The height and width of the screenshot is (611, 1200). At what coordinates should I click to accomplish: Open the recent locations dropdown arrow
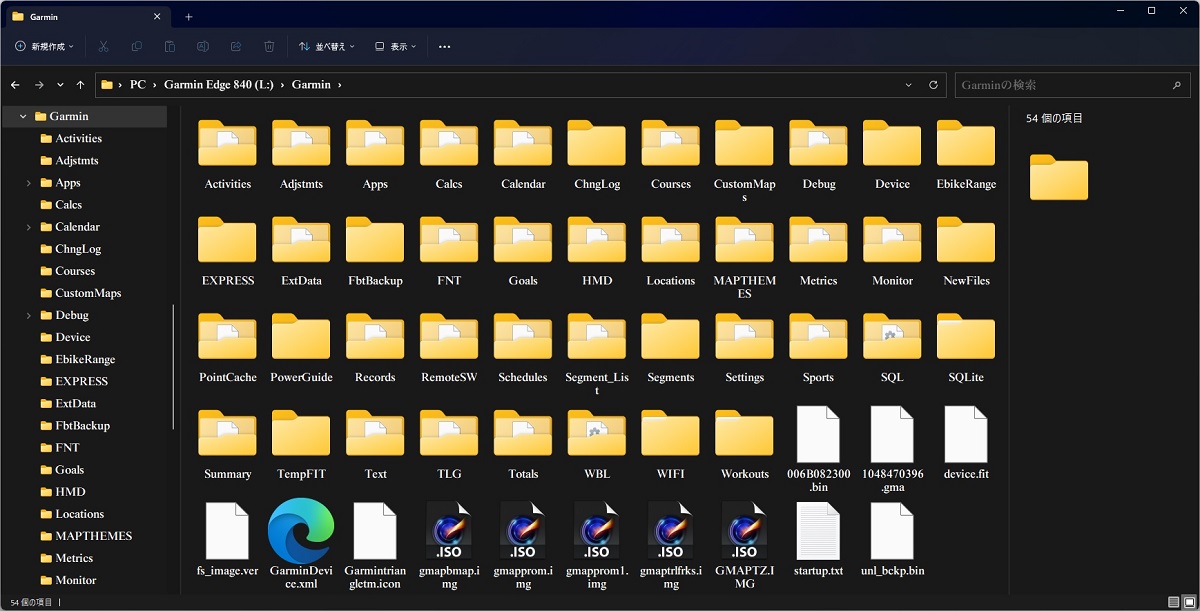coord(61,85)
